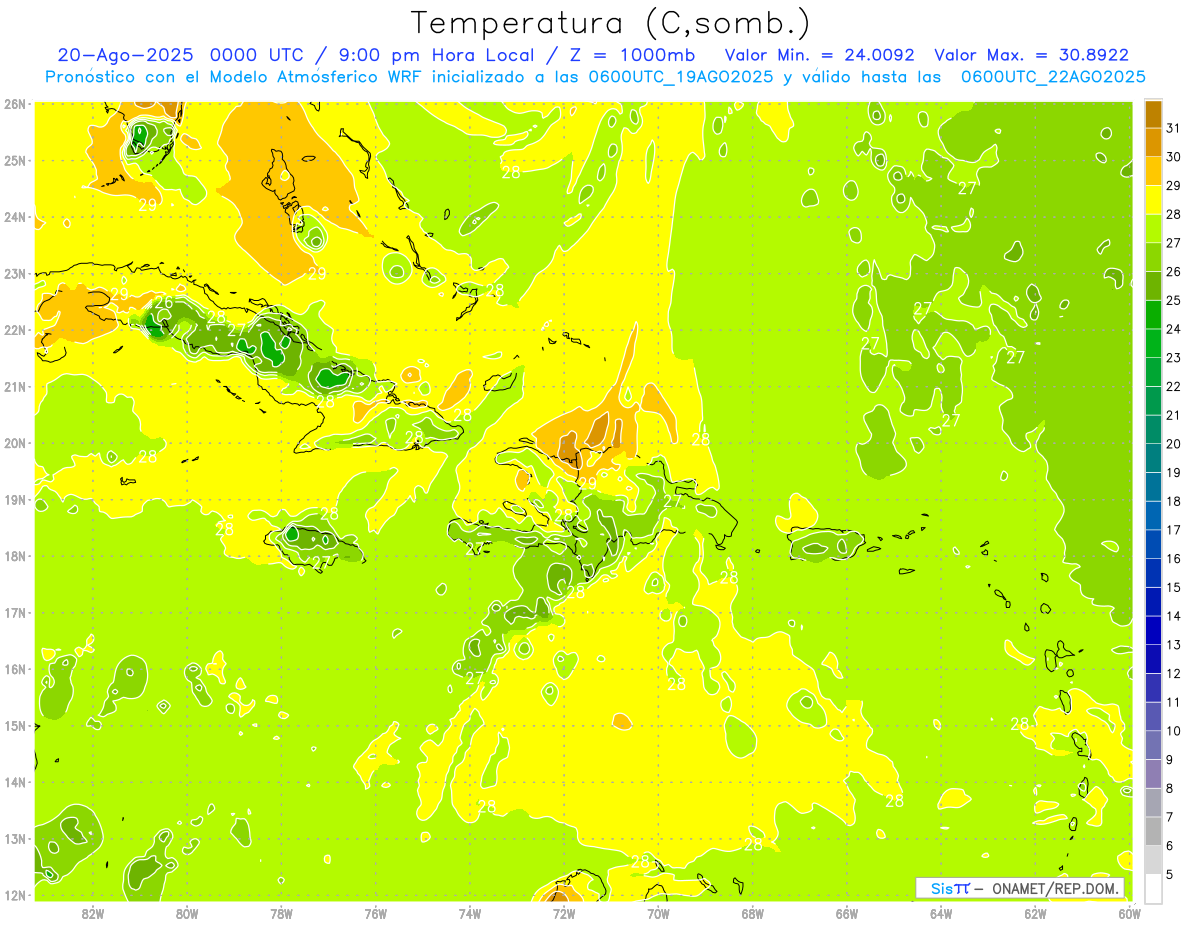Viewport: 1200px width, 927px height.
Task: Pick the yellow swatch between 28 and 29
Action: coord(1153,200)
